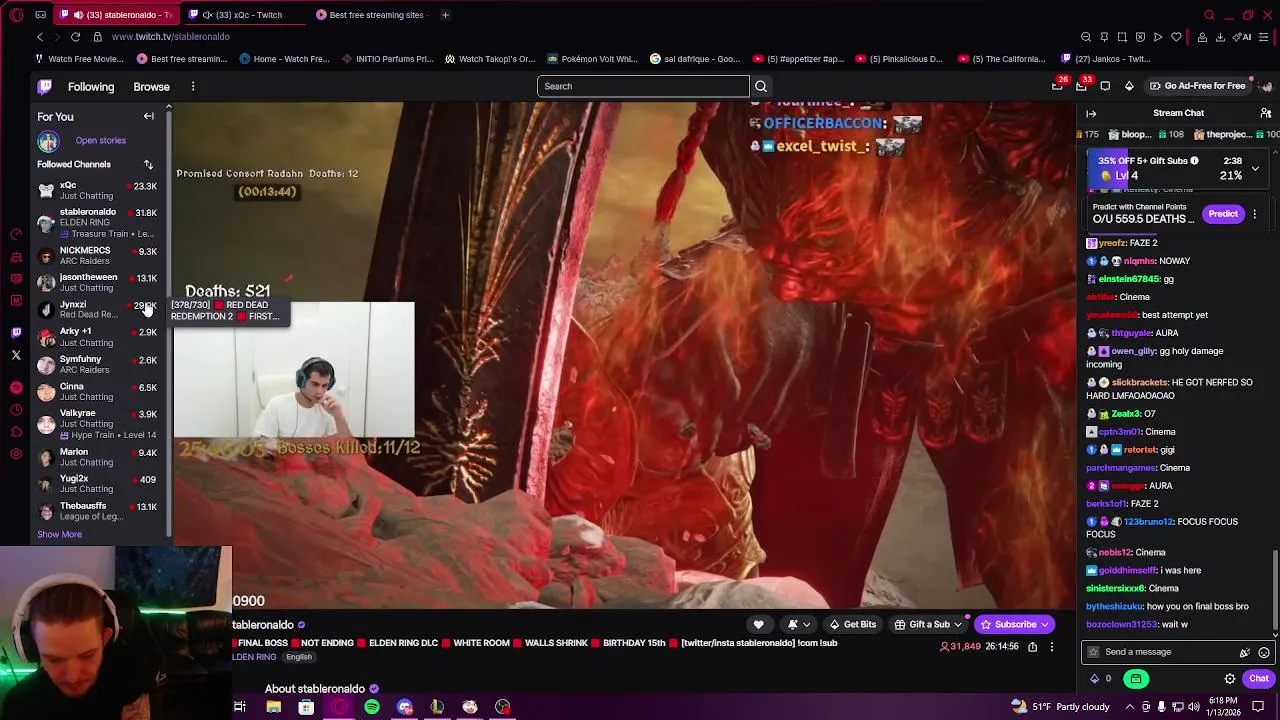Viewport: 1280px width, 720px height.
Task: Expand the Subscribe button options
Action: (x=1045, y=624)
